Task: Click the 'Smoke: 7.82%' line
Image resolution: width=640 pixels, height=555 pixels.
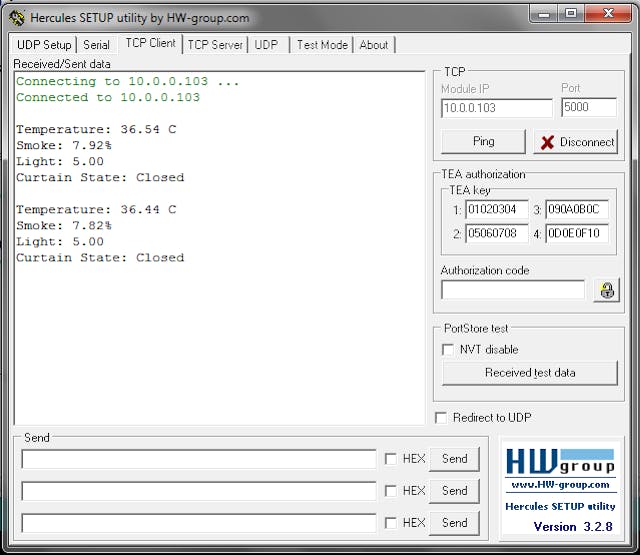Action: [x=64, y=226]
